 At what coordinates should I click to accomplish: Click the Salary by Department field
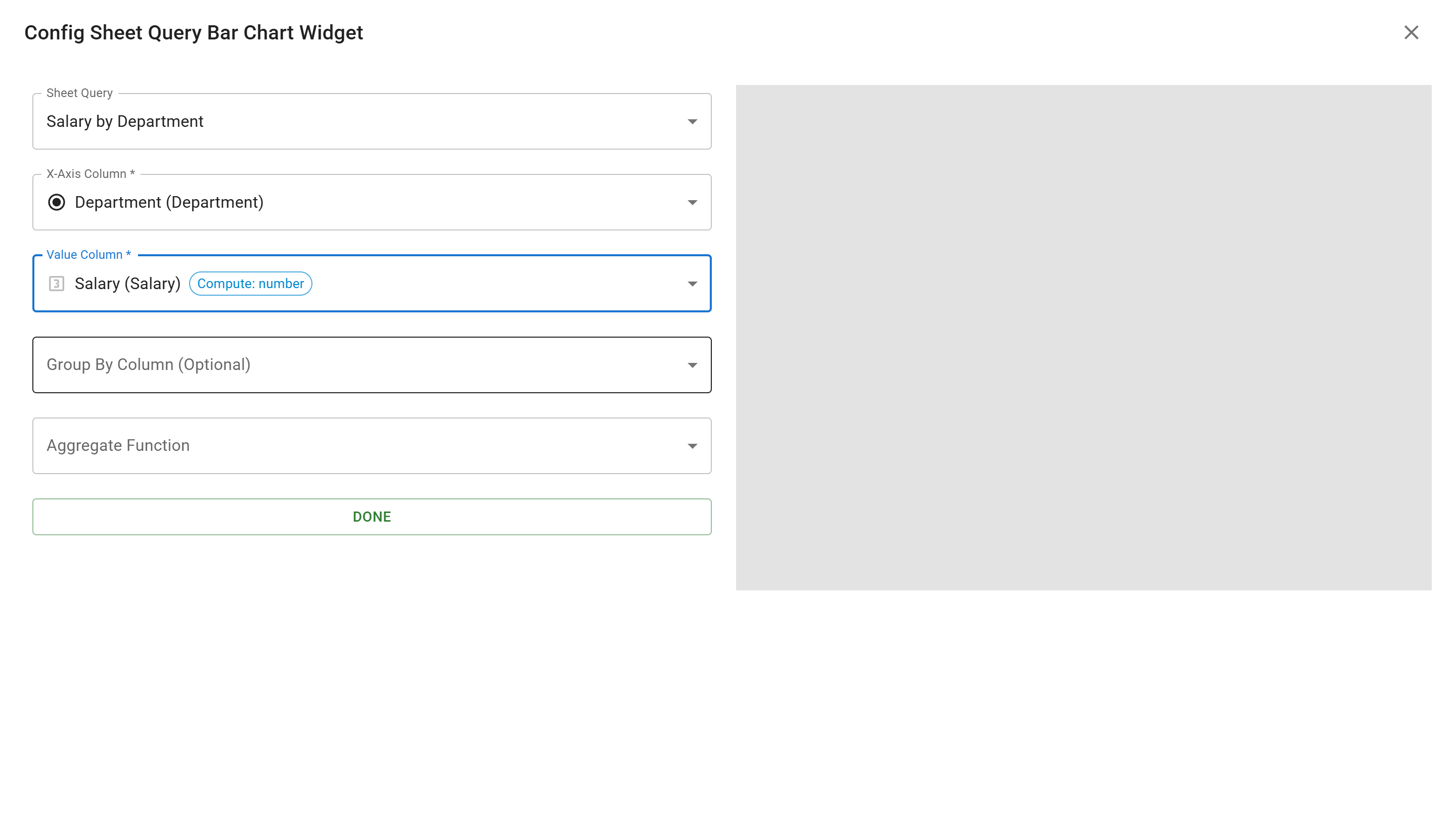(x=372, y=121)
